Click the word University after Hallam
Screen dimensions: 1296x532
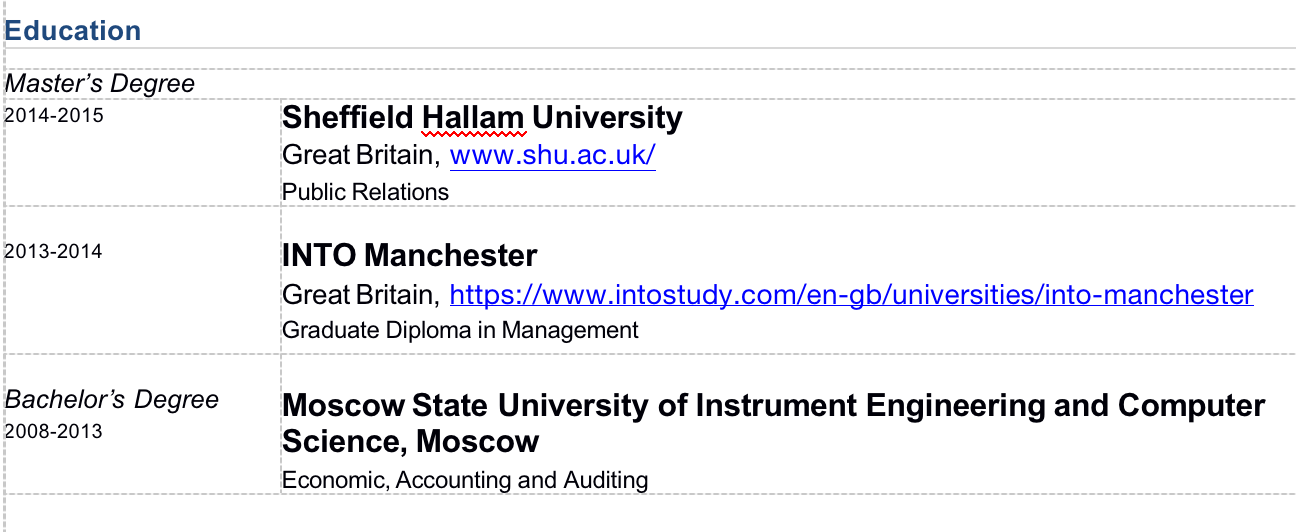[606, 118]
